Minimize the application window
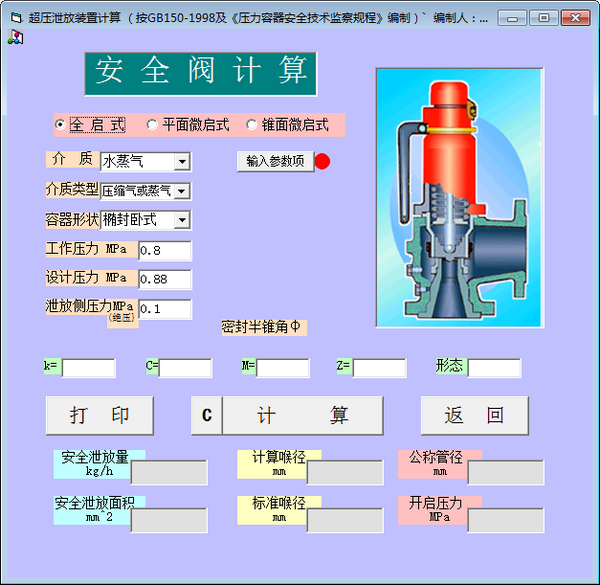 click(x=511, y=18)
